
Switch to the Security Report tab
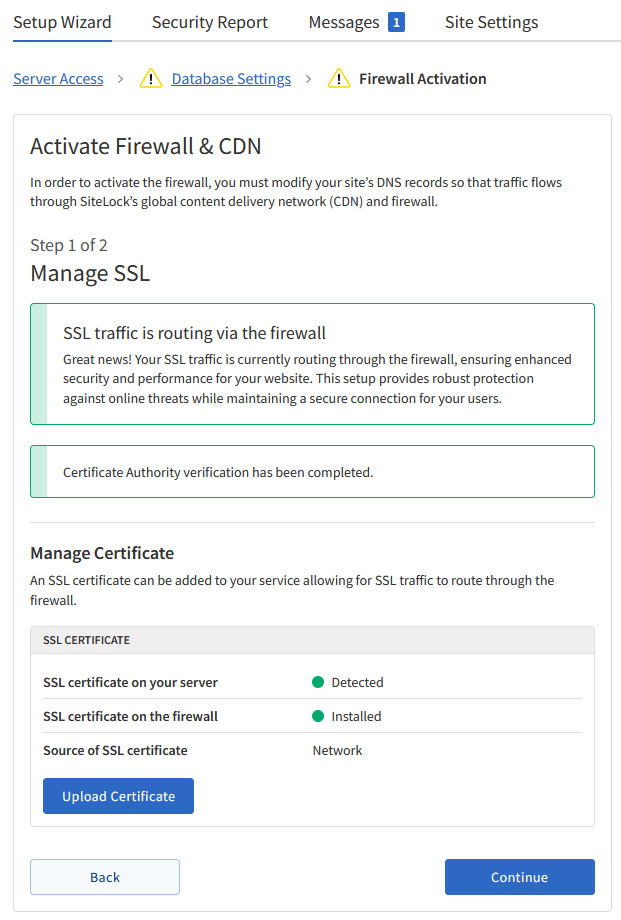click(x=210, y=22)
